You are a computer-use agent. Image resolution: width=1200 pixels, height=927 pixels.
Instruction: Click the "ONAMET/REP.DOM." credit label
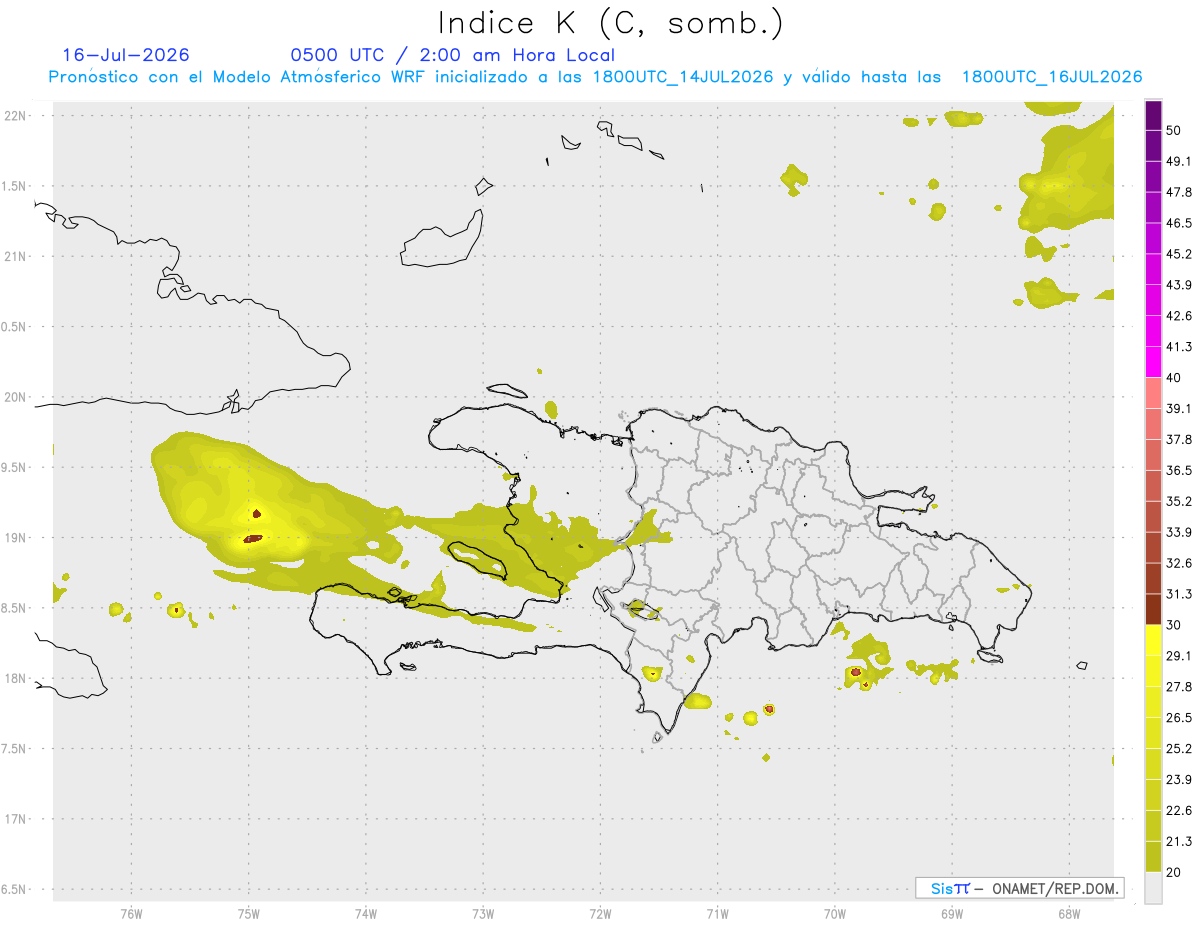(1055, 888)
